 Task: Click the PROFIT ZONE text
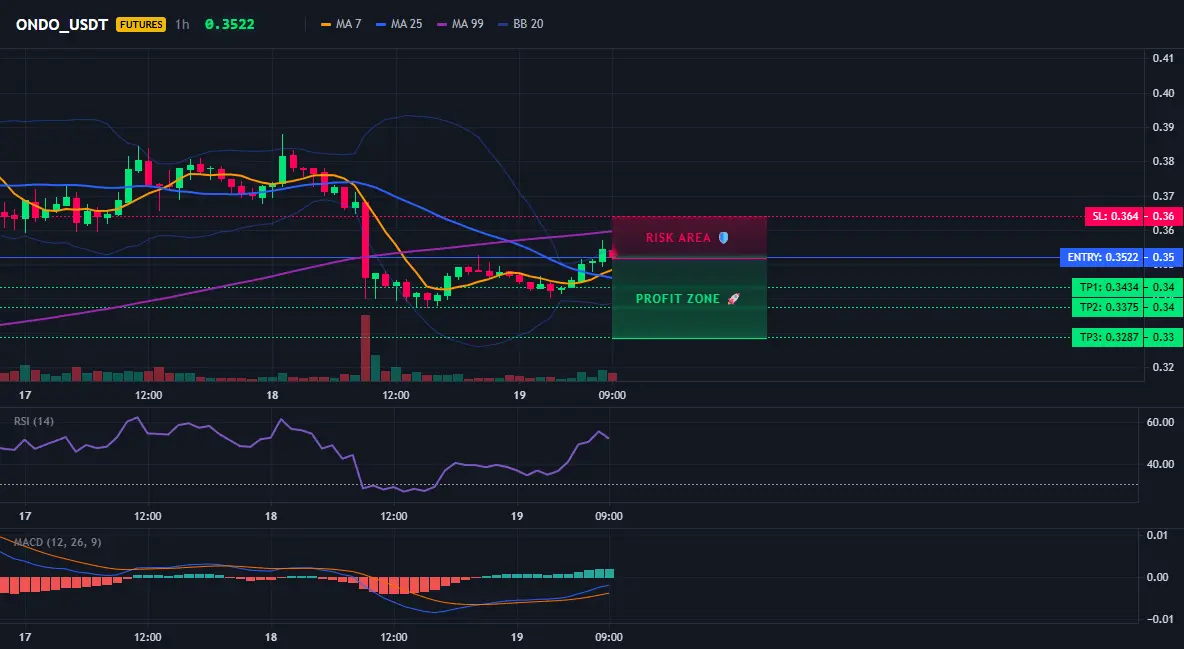tap(677, 298)
